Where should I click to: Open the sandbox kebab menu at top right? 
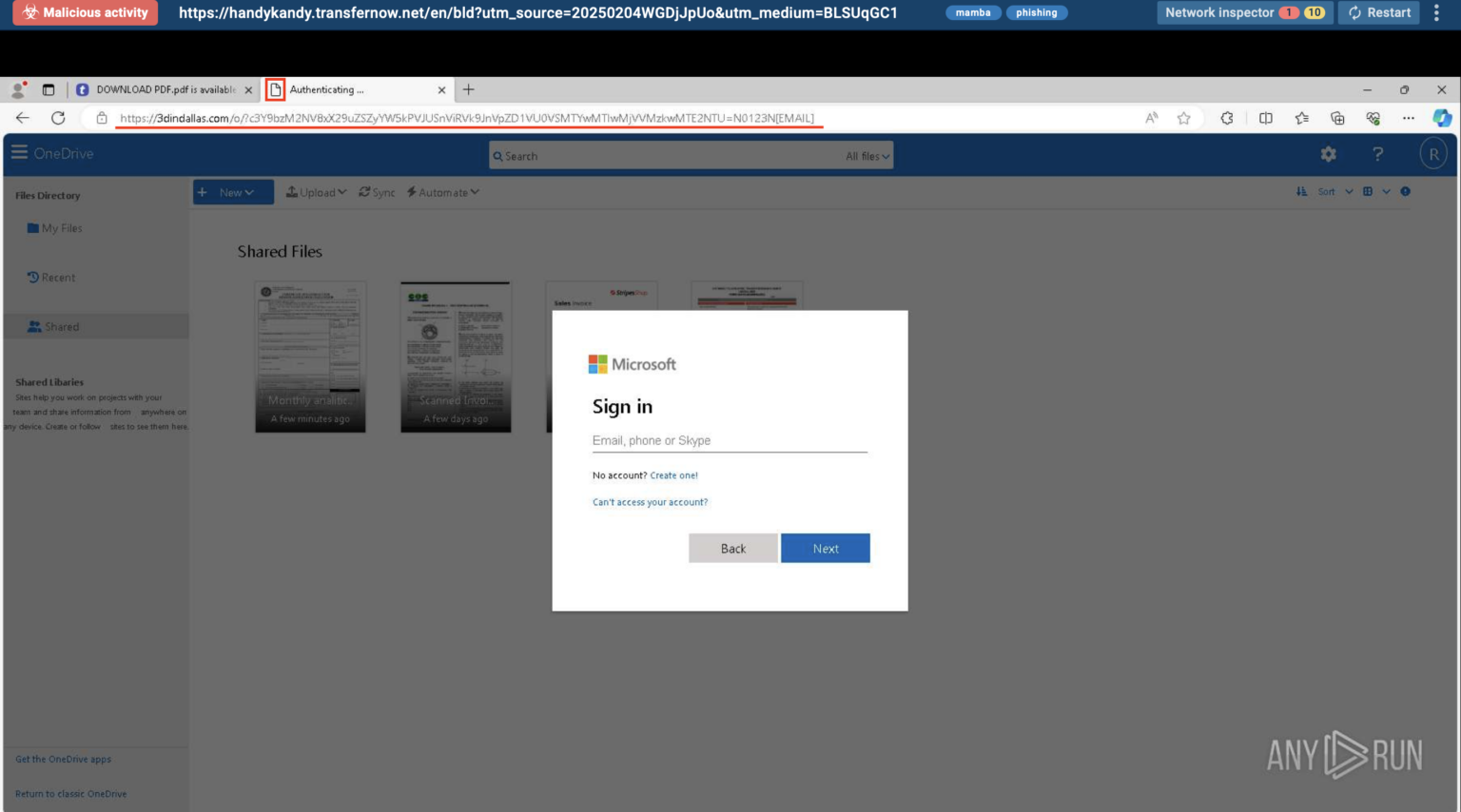(1436, 12)
